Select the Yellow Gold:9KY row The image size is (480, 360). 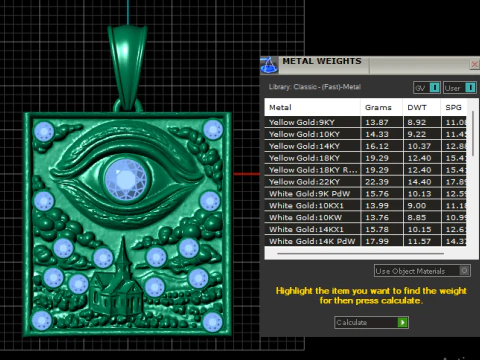pyautogui.click(x=366, y=122)
